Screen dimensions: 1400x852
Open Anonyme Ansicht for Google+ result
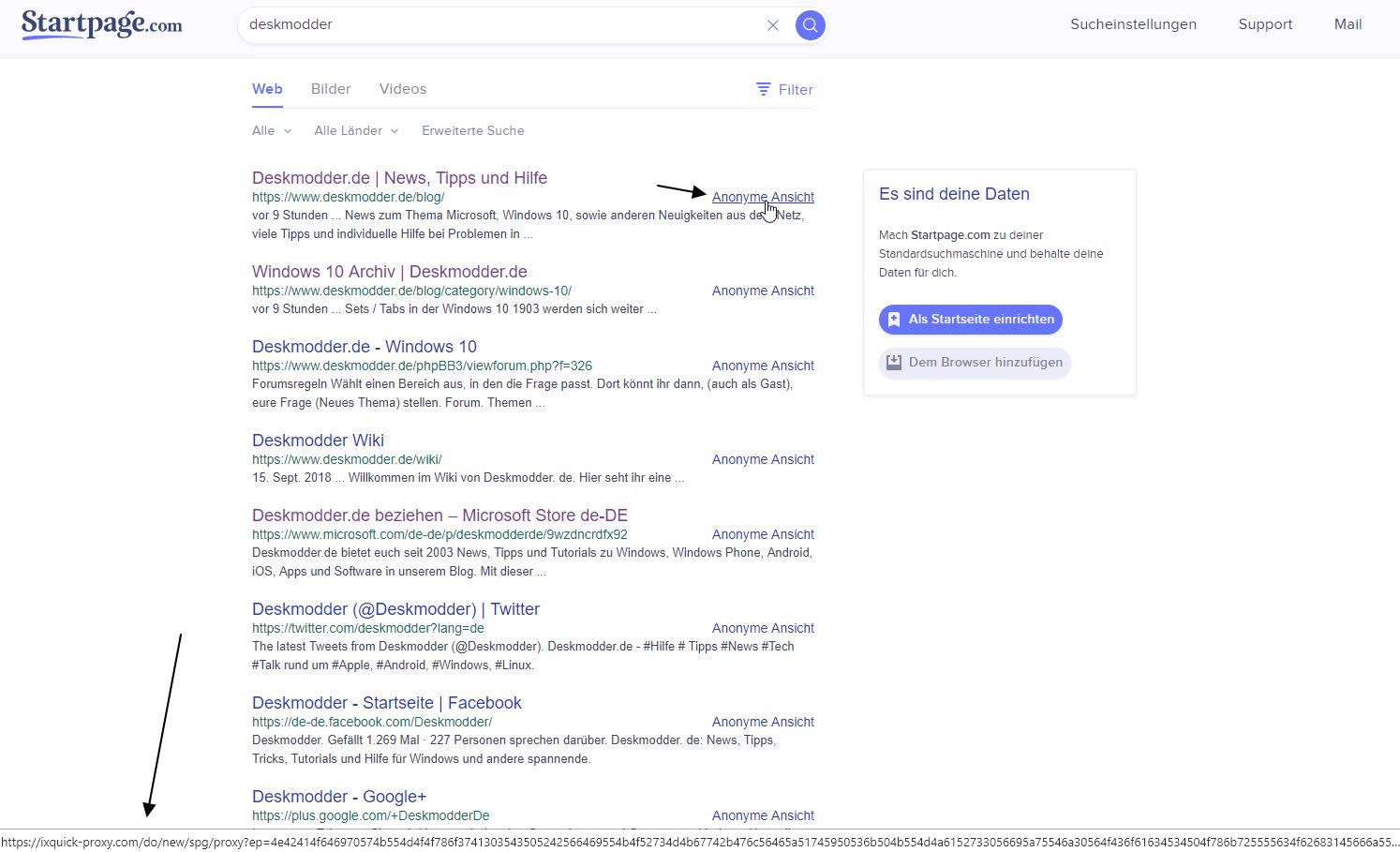(763, 815)
